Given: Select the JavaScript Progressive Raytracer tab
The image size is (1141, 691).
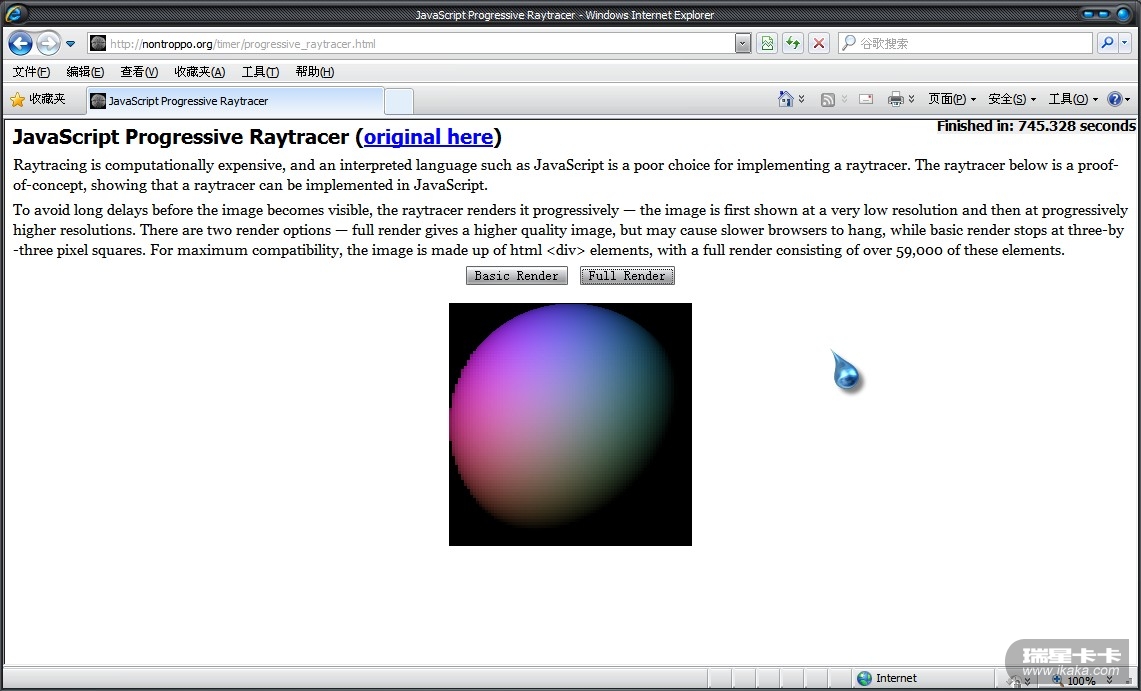Looking at the screenshot, I should click(234, 101).
